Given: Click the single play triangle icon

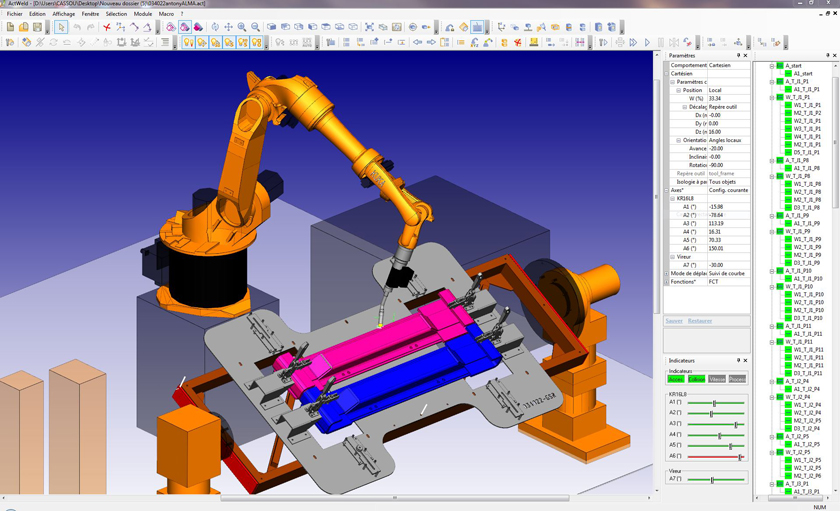Looking at the screenshot, I should (647, 42).
